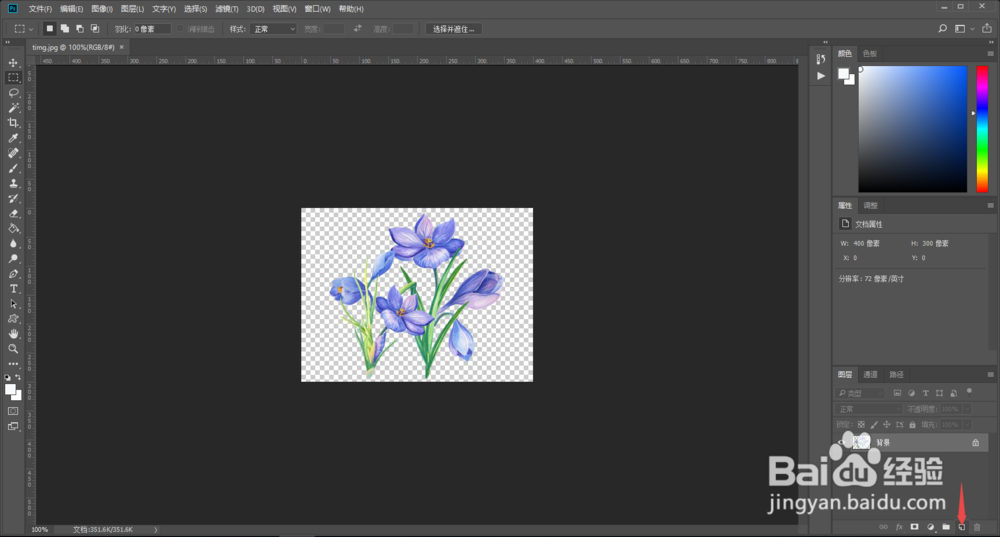The width and height of the screenshot is (1000, 537).
Task: Select the Horizontal Type tool
Action: pyautogui.click(x=13, y=289)
